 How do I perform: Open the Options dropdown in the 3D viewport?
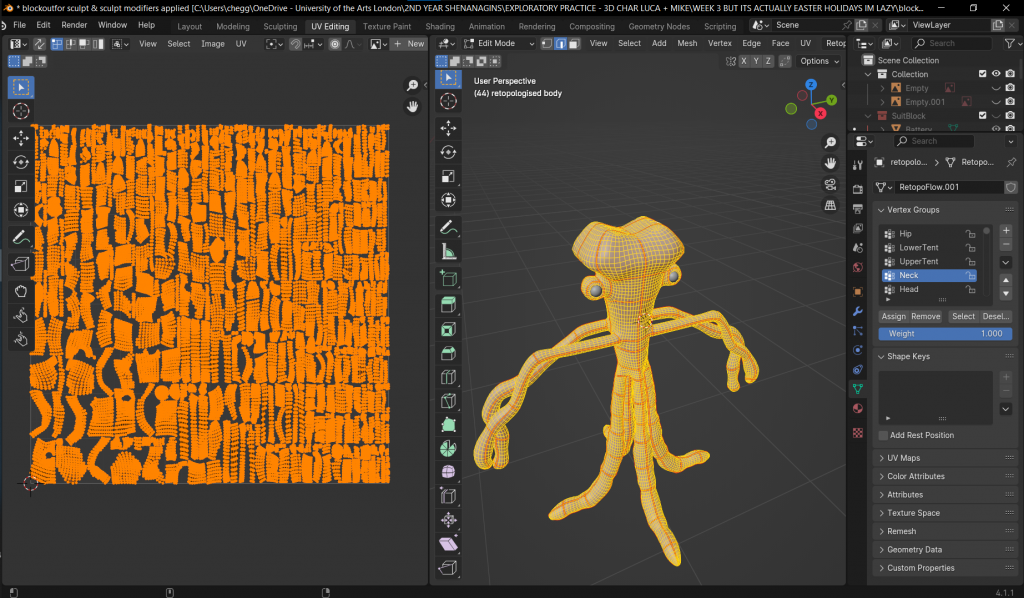pos(820,61)
